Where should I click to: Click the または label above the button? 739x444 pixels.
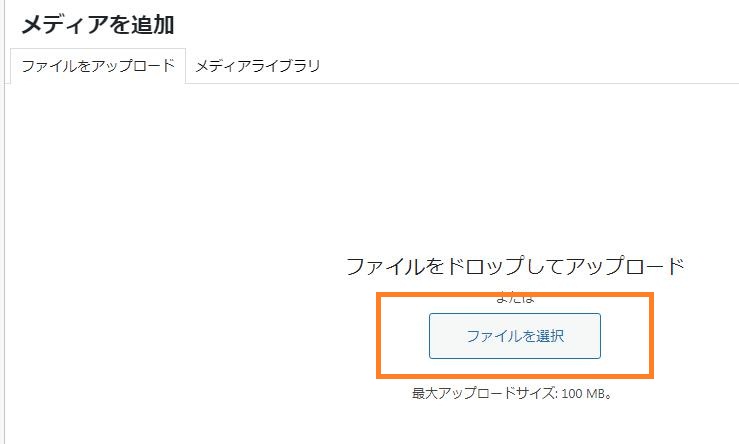click(x=514, y=297)
